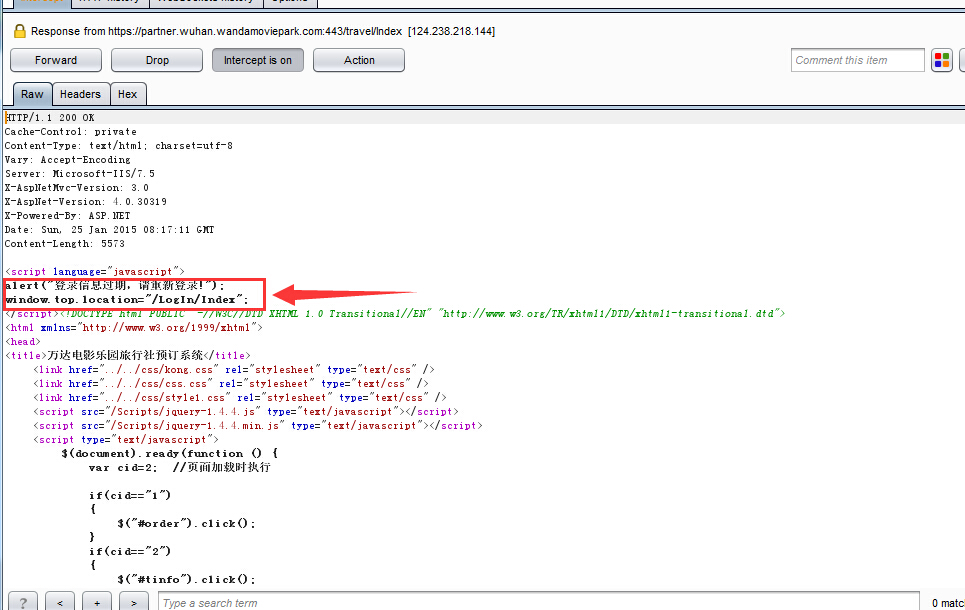This screenshot has height=610, width=965.
Task: Click the Vary: Accept-Encoding header
Action: pos(68,160)
